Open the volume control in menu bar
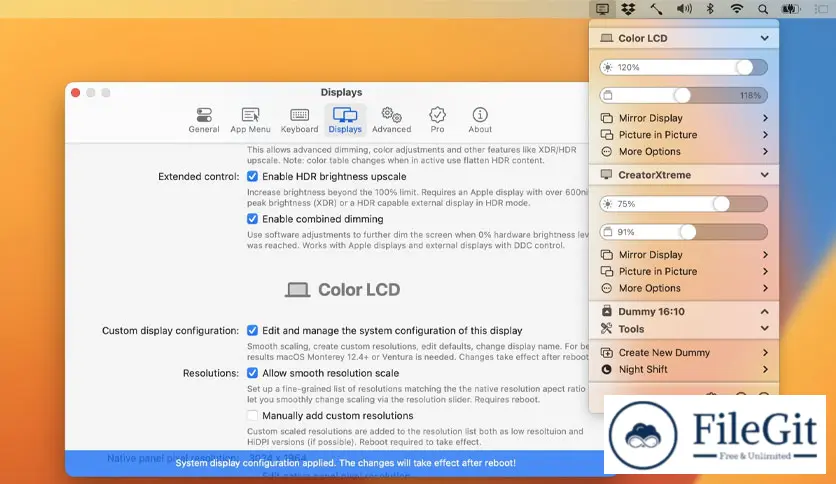 (x=684, y=9)
